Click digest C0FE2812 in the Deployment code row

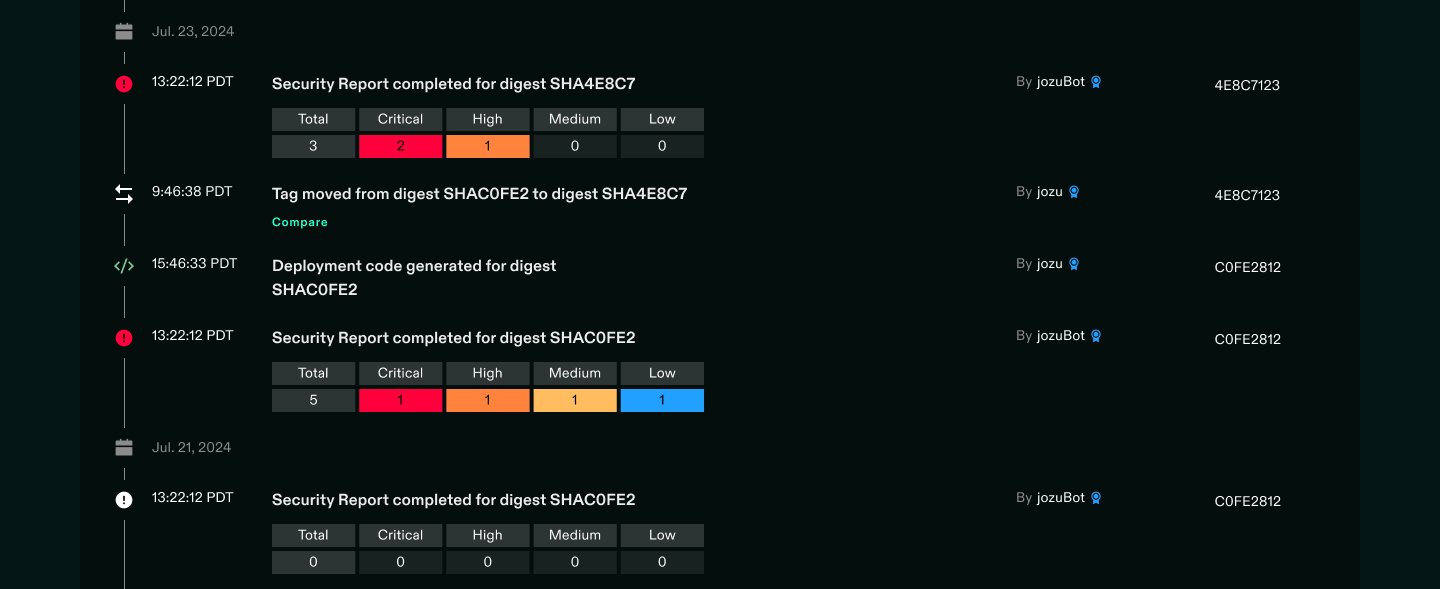[1247, 267]
